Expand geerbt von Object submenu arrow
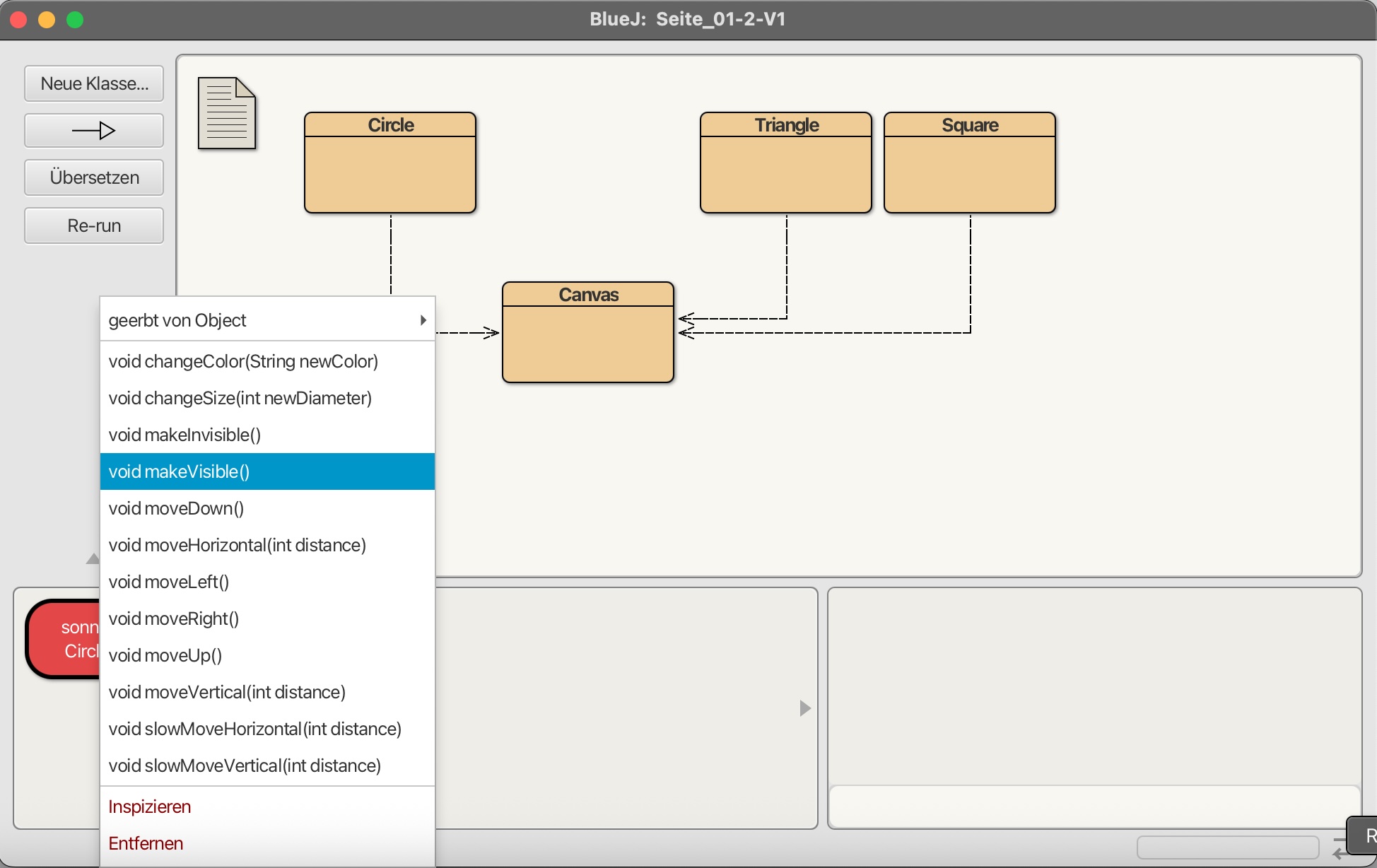1377x868 pixels. [x=423, y=320]
